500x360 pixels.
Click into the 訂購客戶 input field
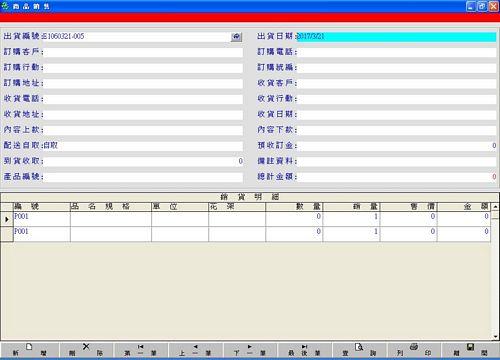pyautogui.click(x=143, y=52)
